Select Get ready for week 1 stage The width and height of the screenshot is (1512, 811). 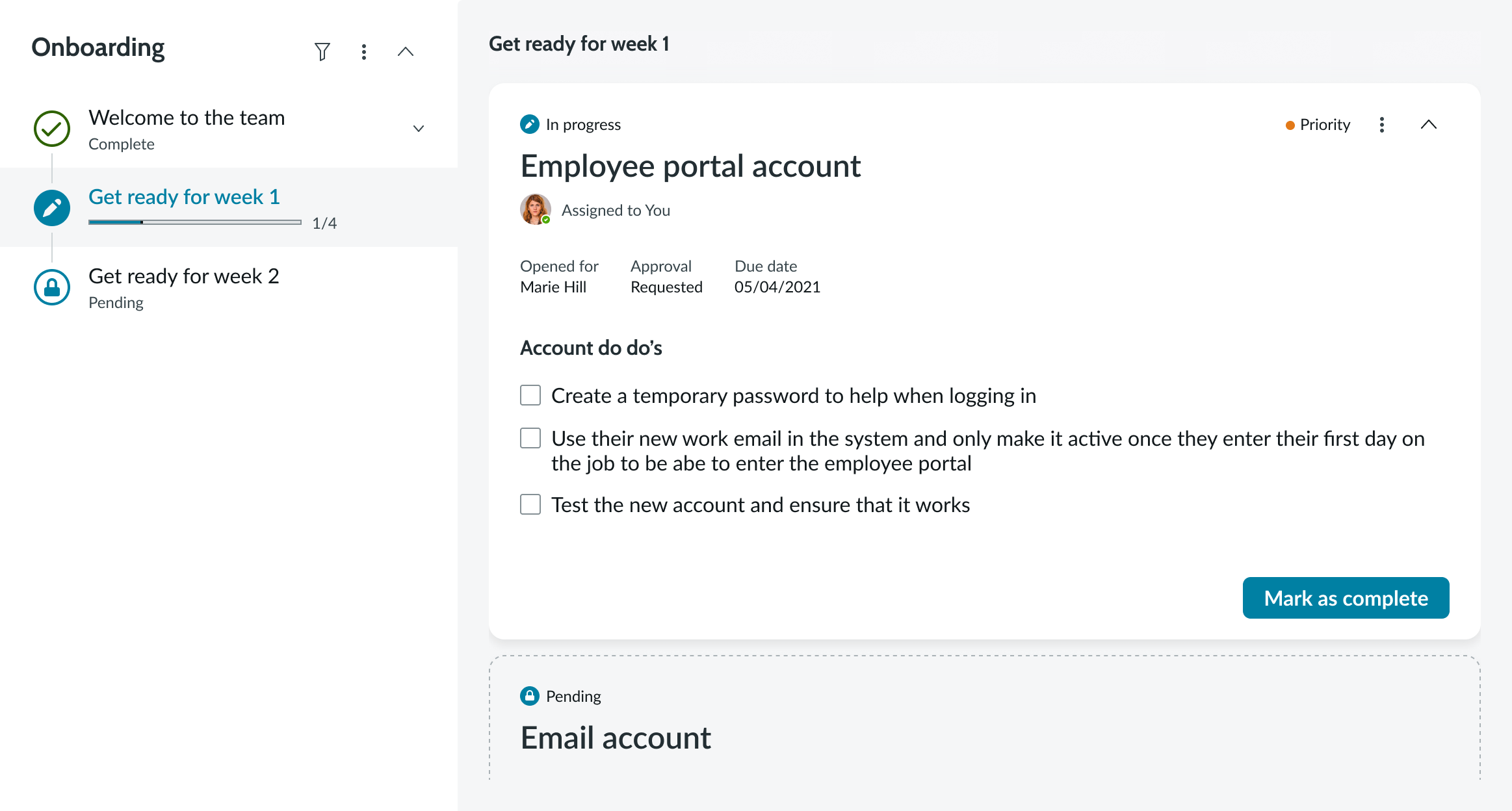(x=184, y=197)
